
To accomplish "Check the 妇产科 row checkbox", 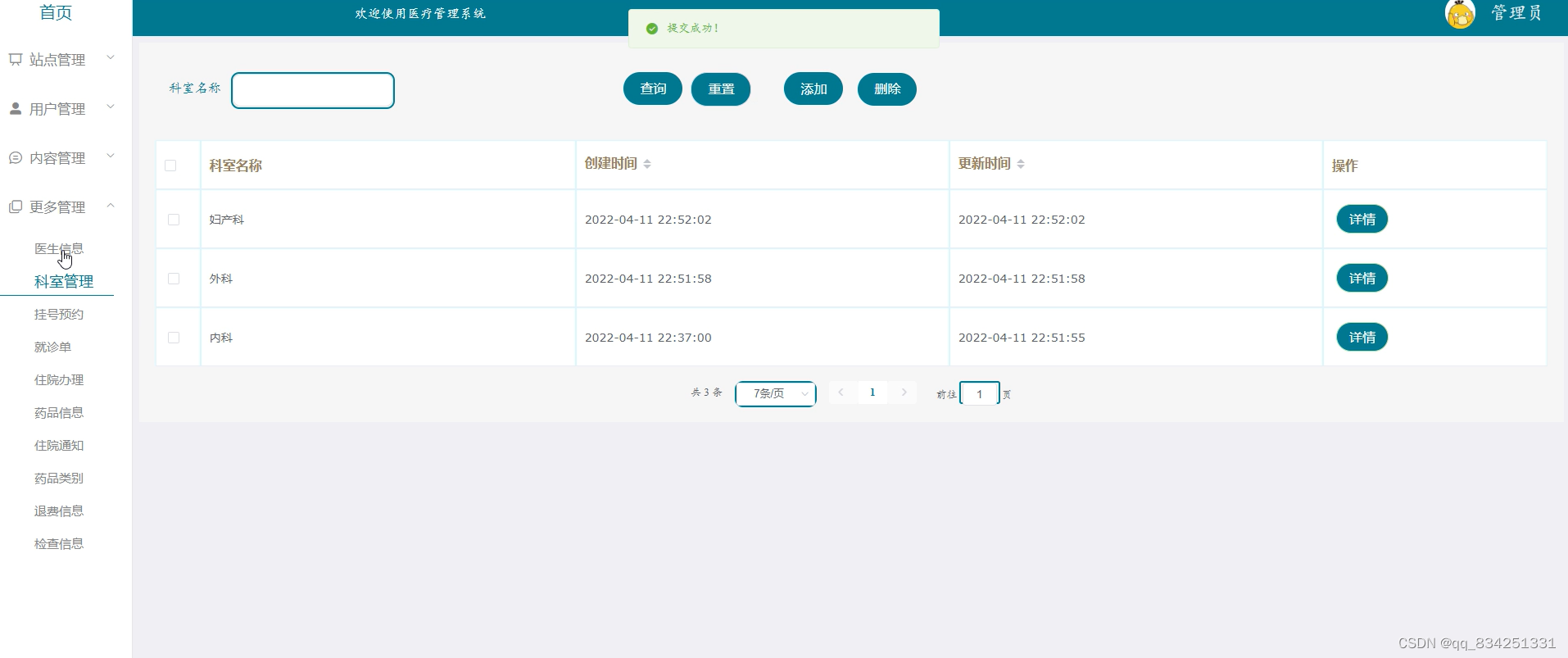I will coord(174,220).
